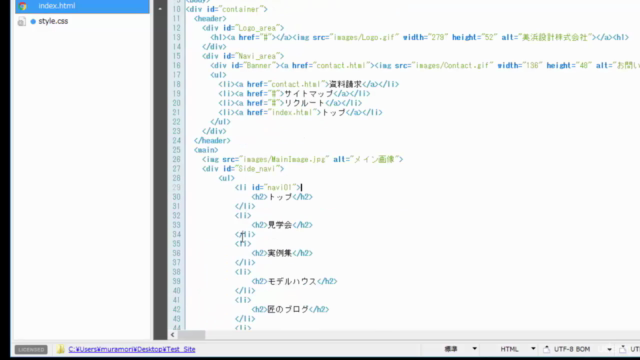
Task: Open the HTML syntax dropdown
Action: tap(533, 349)
